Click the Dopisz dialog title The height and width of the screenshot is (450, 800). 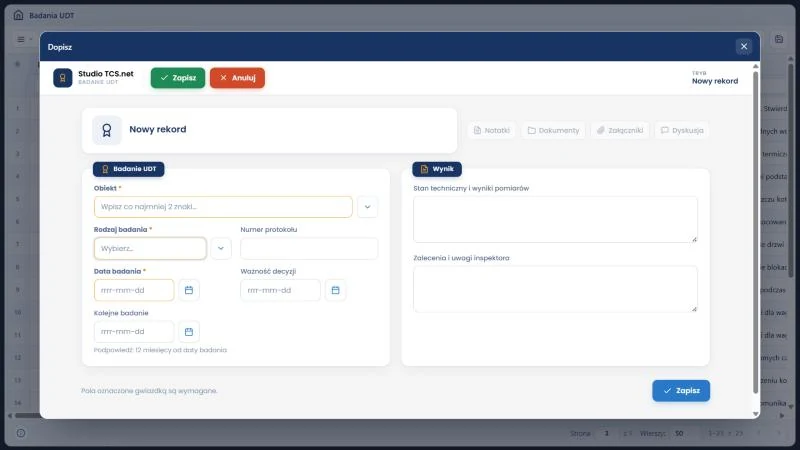[60, 47]
